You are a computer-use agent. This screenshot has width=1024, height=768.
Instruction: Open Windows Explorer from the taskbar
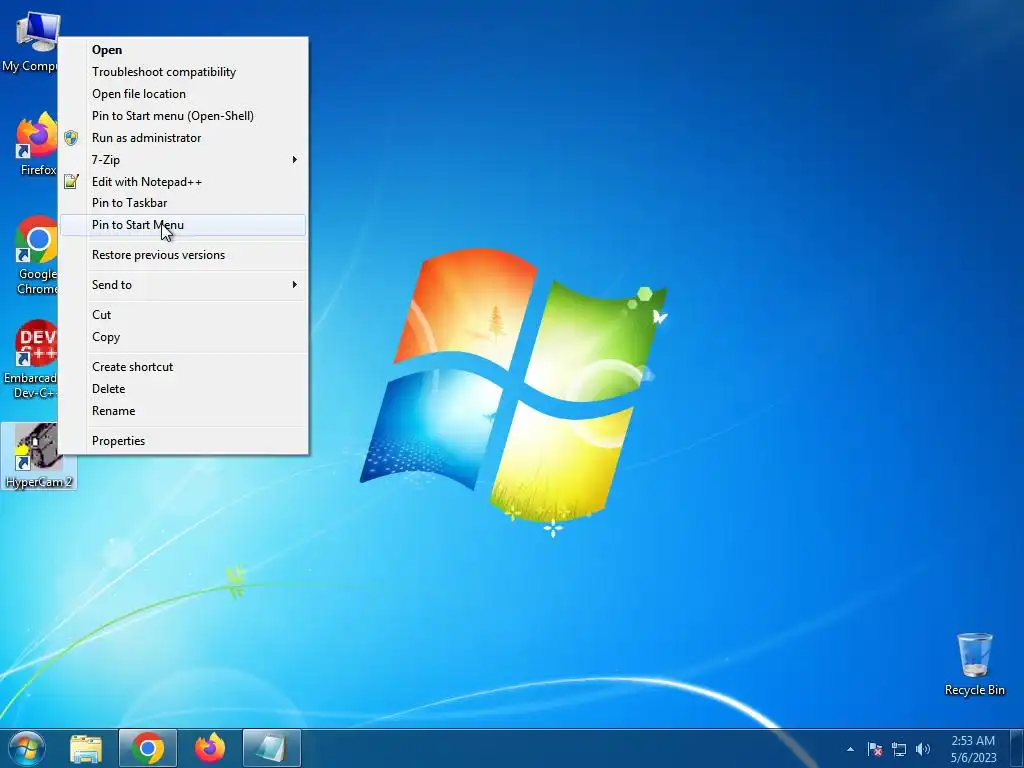[x=86, y=748]
